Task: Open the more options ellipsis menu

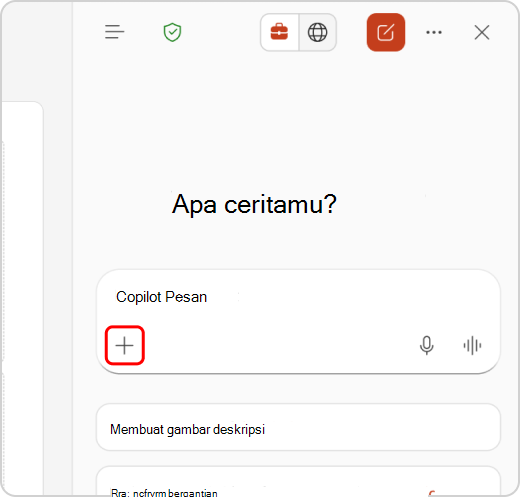Action: (x=434, y=32)
